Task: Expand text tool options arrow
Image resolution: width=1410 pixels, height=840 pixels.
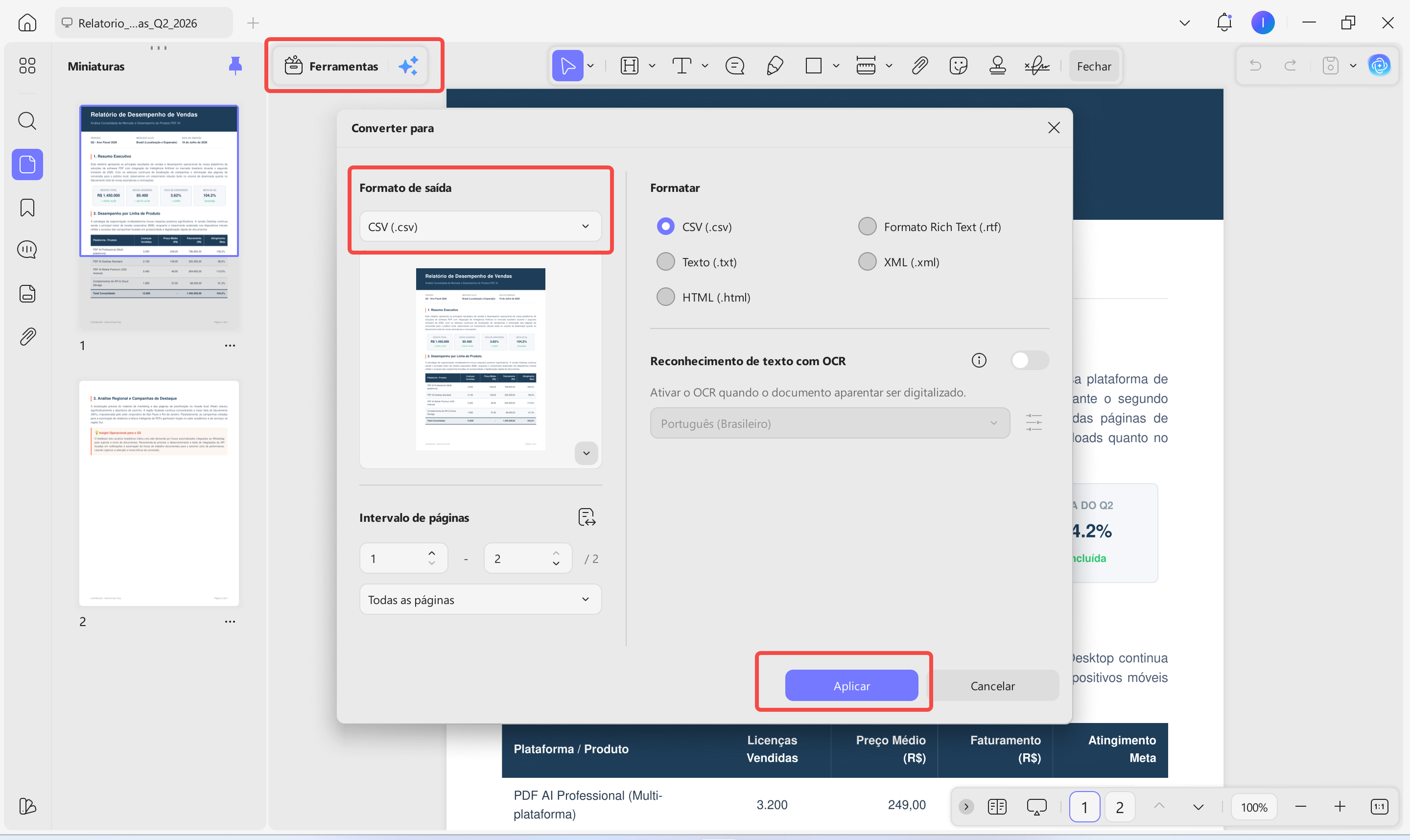Action: (x=705, y=66)
